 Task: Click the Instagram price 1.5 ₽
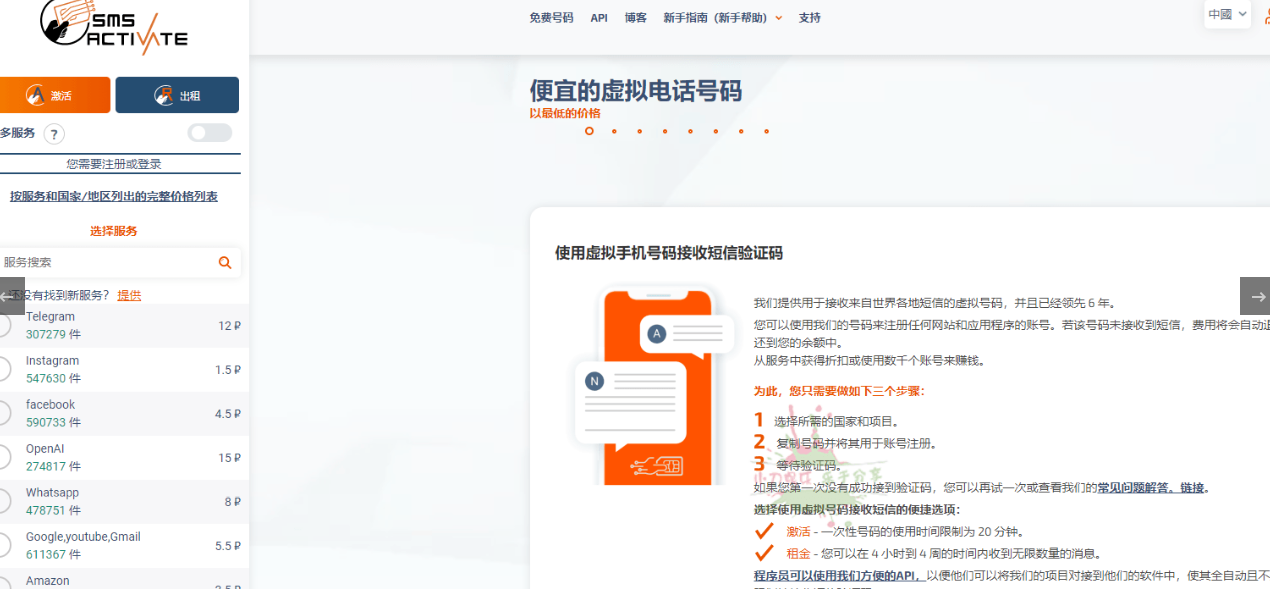(228, 370)
